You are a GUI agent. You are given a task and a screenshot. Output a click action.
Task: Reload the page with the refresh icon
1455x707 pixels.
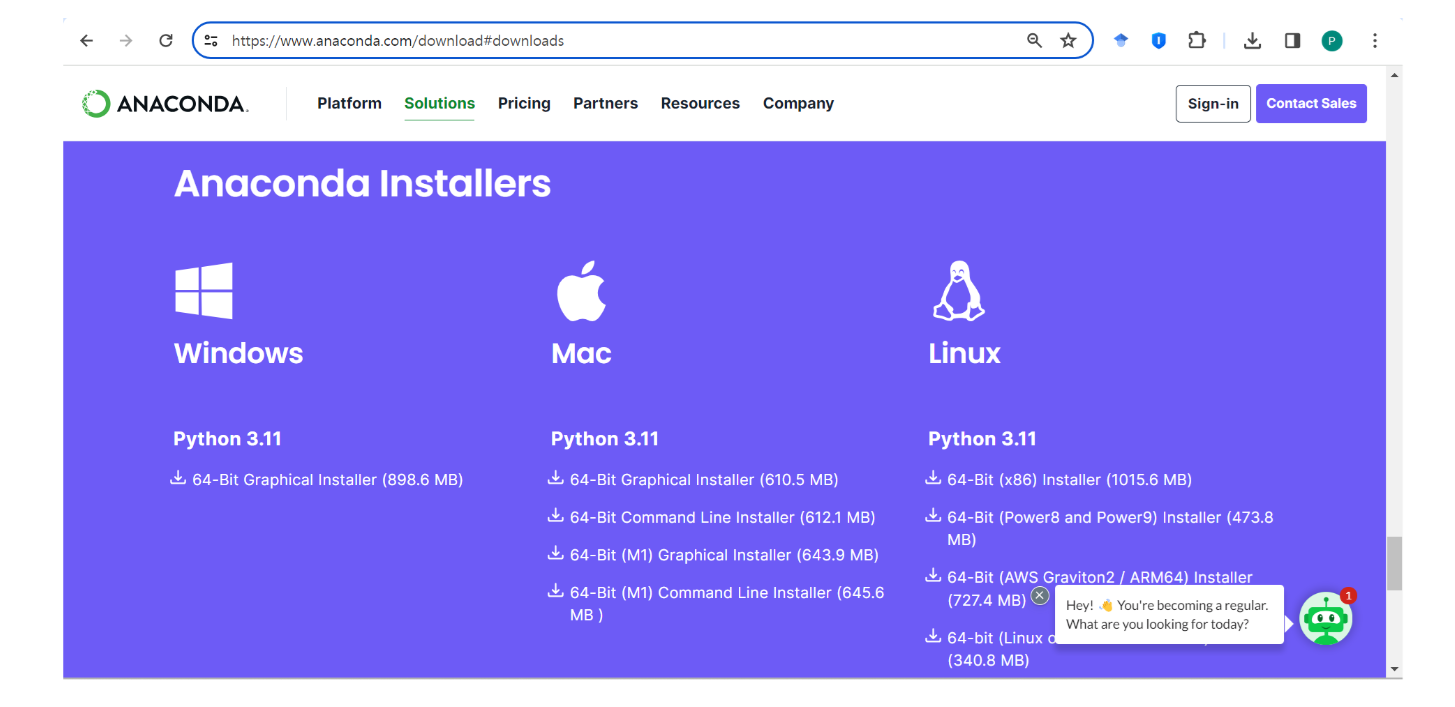[x=166, y=41]
